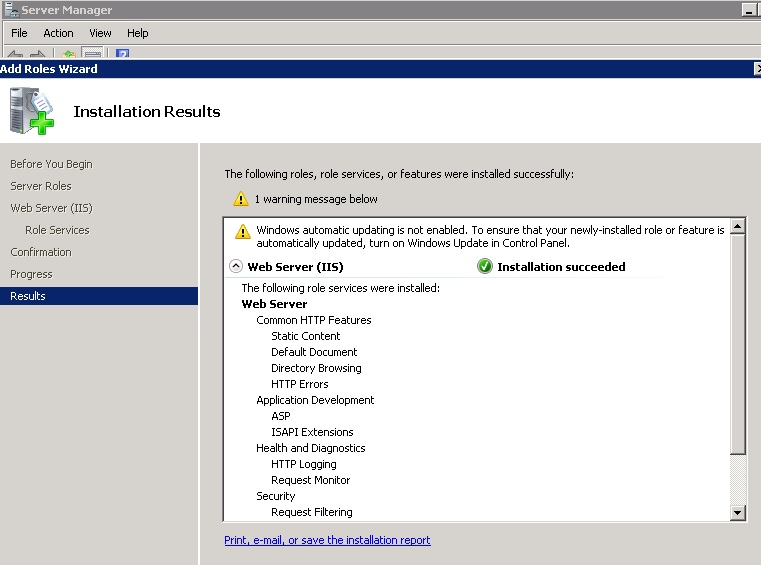Click the 'Health and Diagnostics' entry
Screen dimensions: 761x565
point(311,448)
